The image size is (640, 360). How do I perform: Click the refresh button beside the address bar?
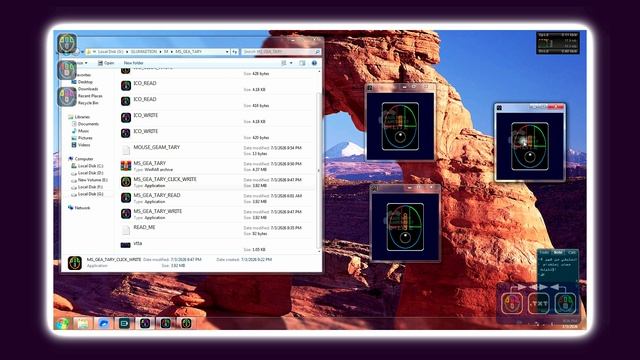point(235,52)
